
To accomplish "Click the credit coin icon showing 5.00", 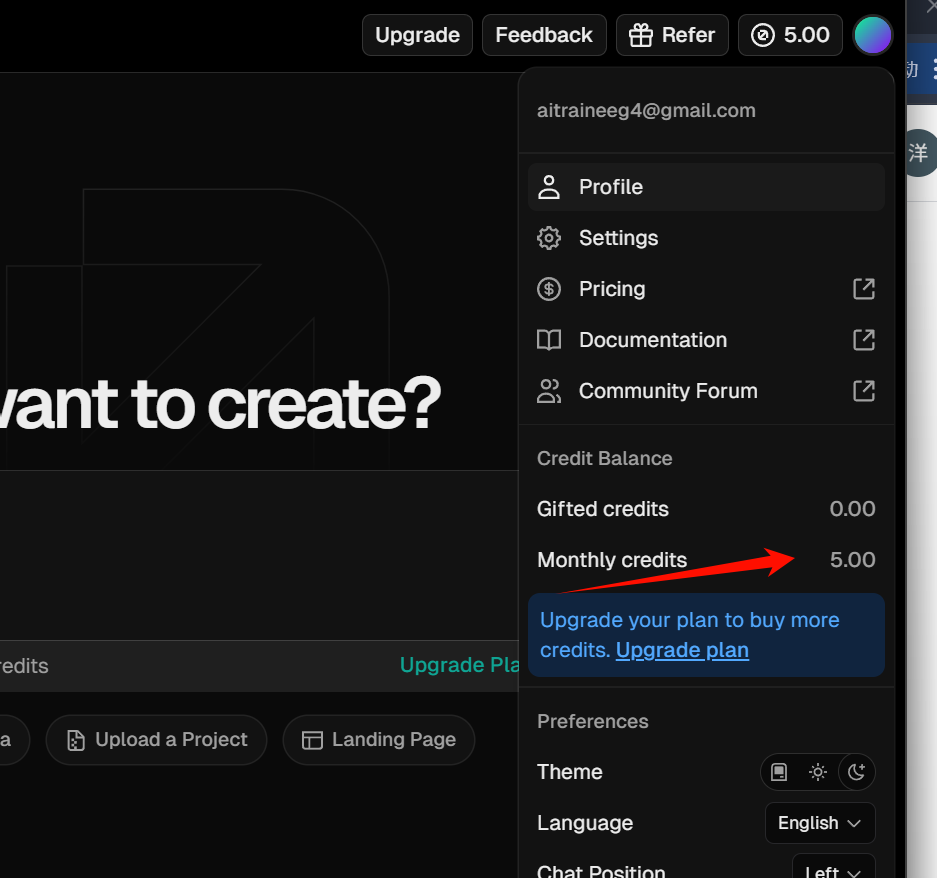I will [x=763, y=35].
